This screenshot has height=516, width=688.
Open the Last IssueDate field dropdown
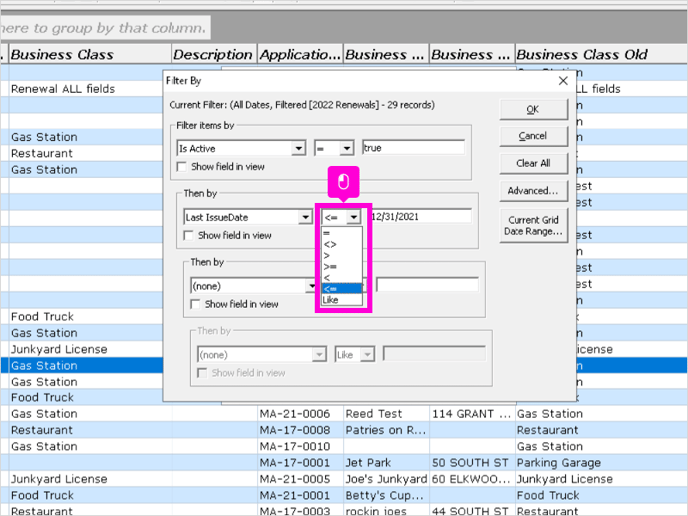click(305, 217)
